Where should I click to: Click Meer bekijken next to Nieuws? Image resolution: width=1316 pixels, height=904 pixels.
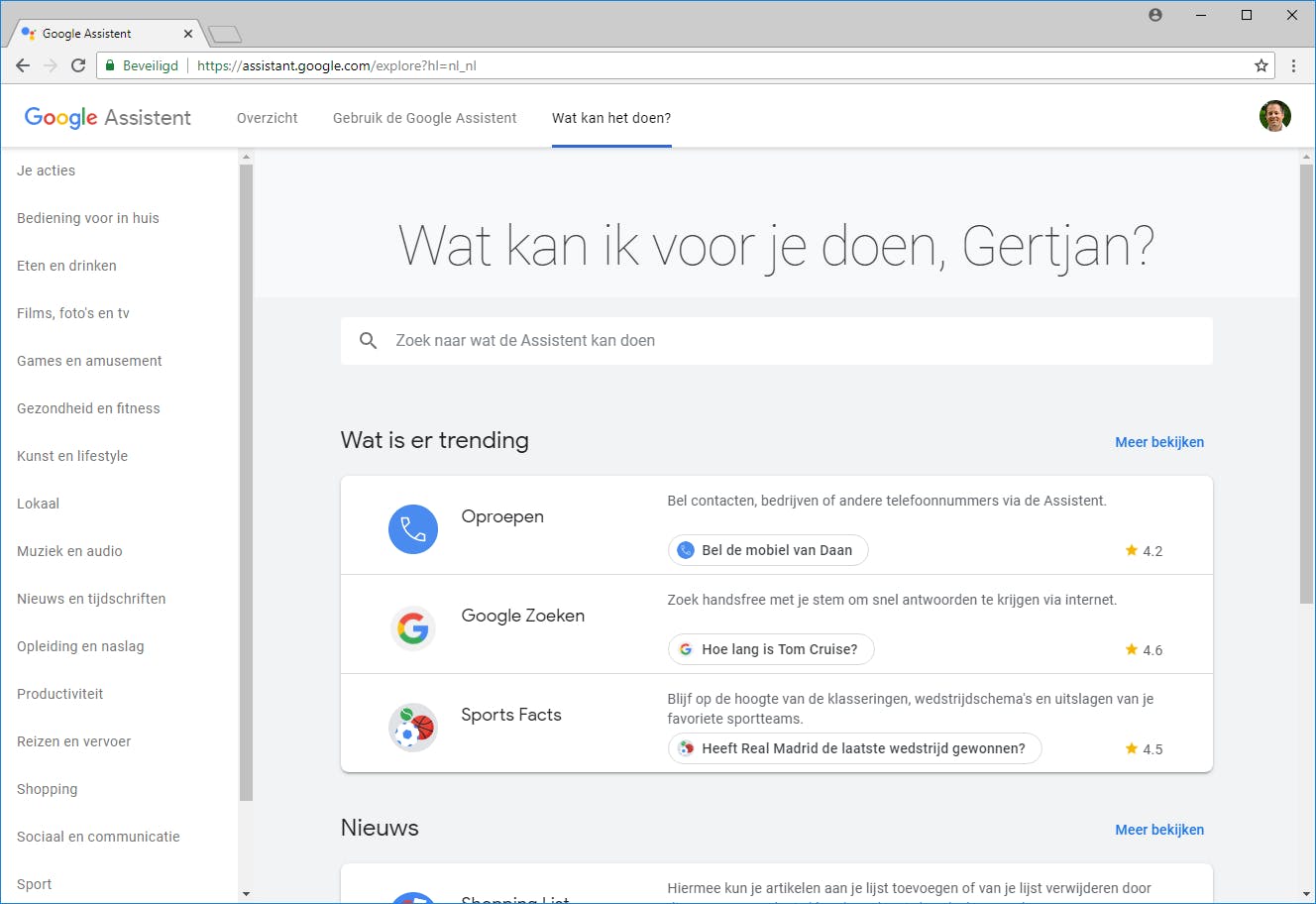[x=1159, y=830]
